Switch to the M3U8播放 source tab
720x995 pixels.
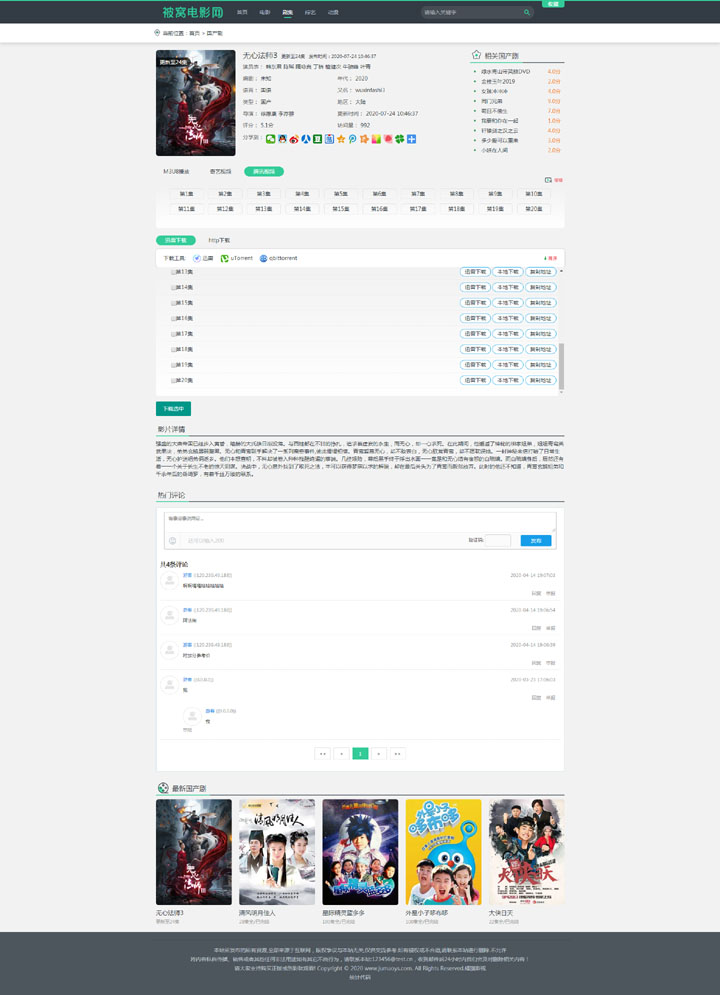(x=177, y=172)
